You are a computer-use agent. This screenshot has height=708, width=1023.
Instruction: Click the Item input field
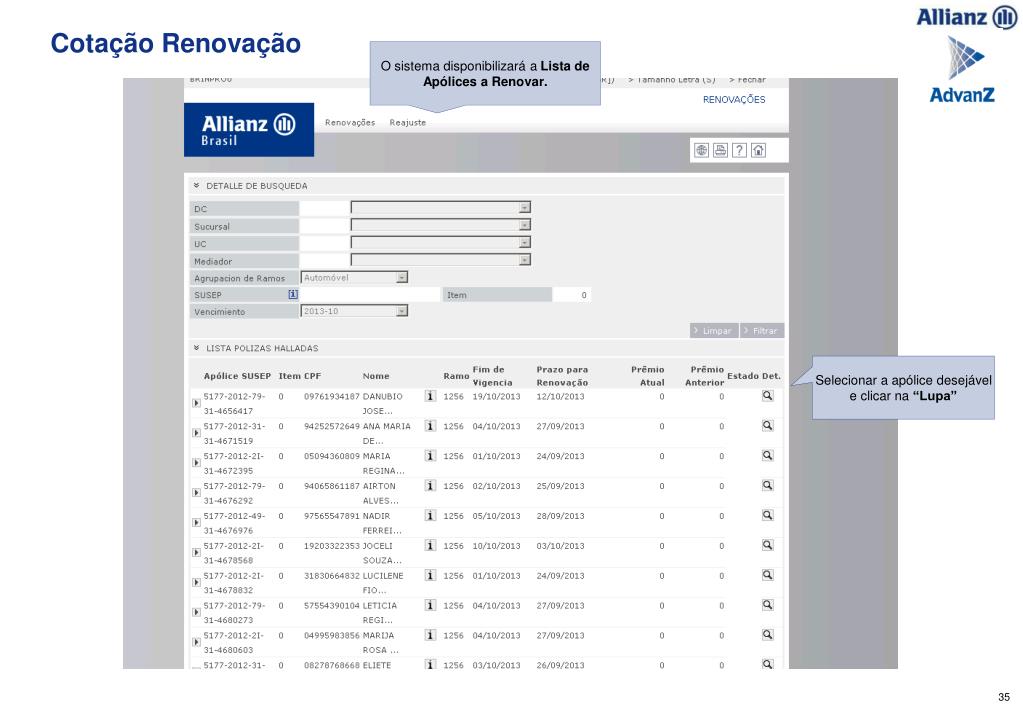click(572, 295)
